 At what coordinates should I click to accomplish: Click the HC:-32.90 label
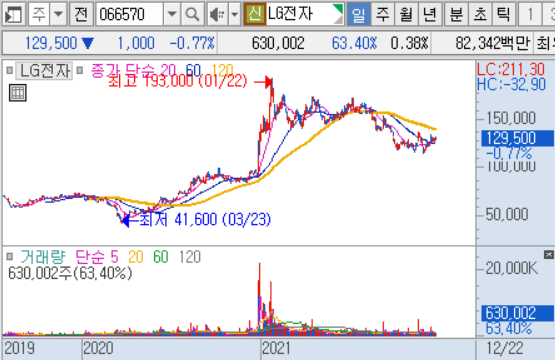[511, 84]
